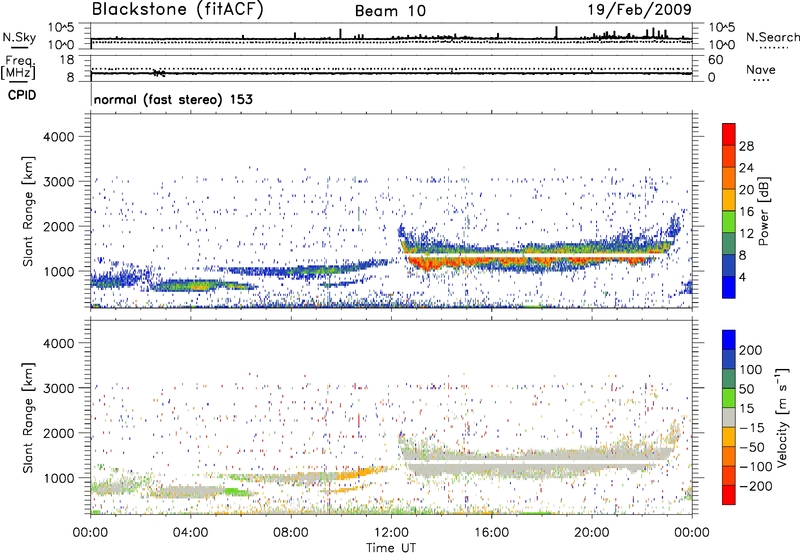Select the light green 12–16 dB power colorbar segment
This screenshot has height=554, width=800.
tap(729, 222)
